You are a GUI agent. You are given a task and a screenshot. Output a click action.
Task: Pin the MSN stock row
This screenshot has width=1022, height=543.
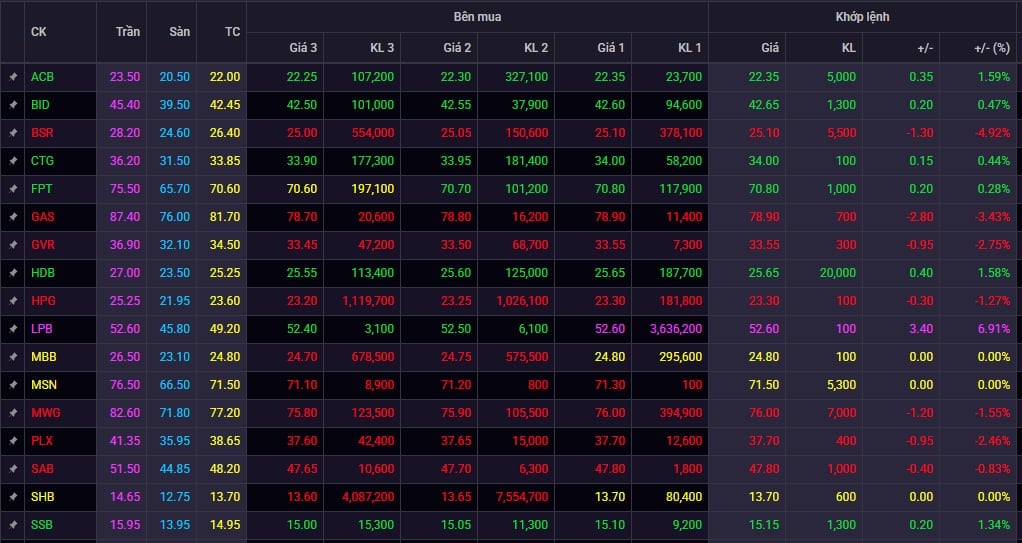(12, 385)
